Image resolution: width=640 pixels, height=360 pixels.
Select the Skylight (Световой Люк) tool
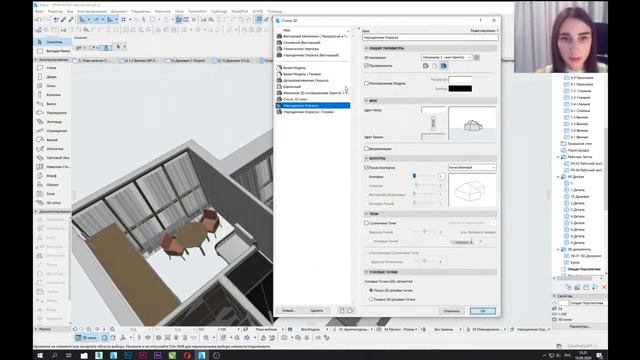pos(51,158)
